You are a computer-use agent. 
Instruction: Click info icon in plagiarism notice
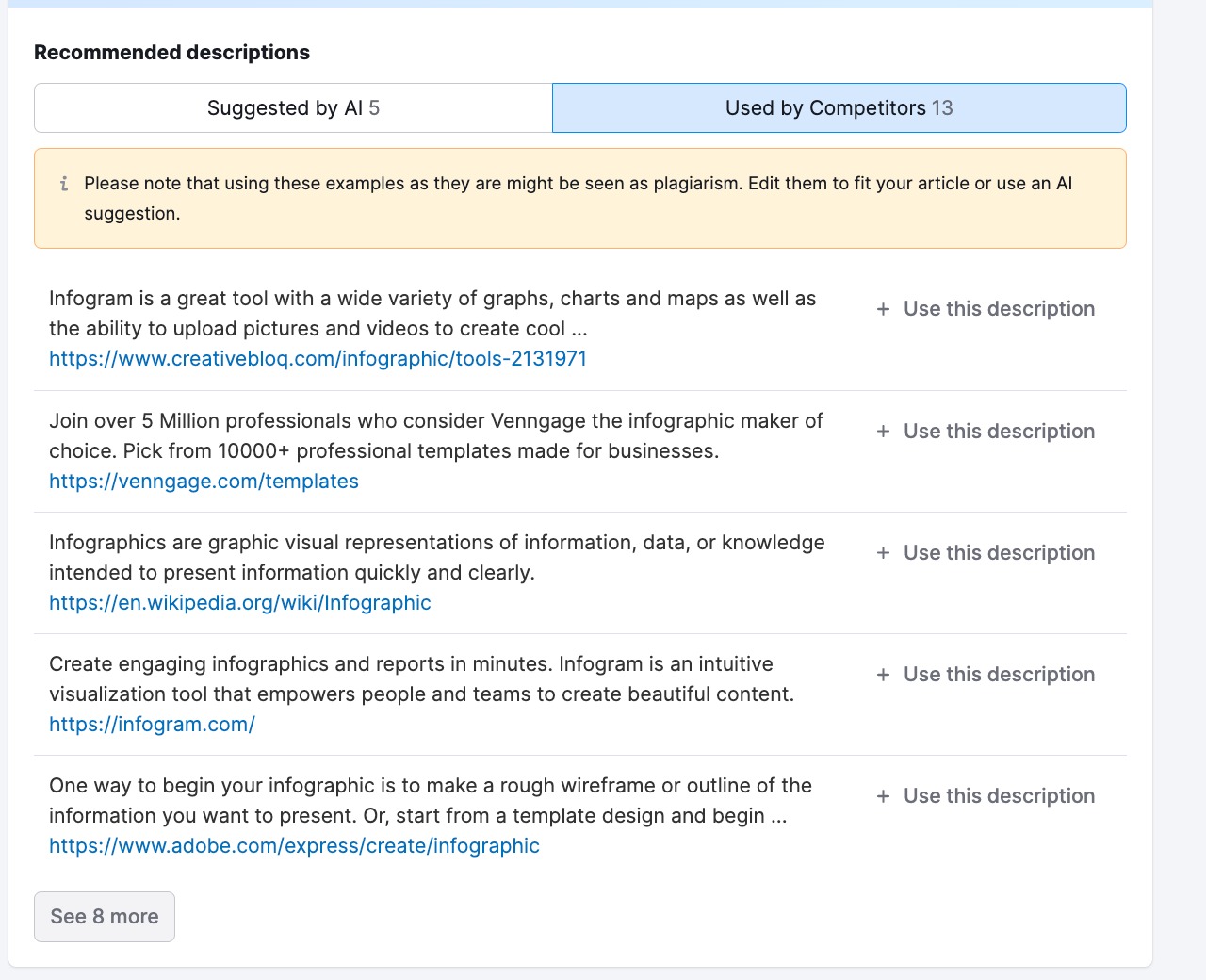(64, 184)
